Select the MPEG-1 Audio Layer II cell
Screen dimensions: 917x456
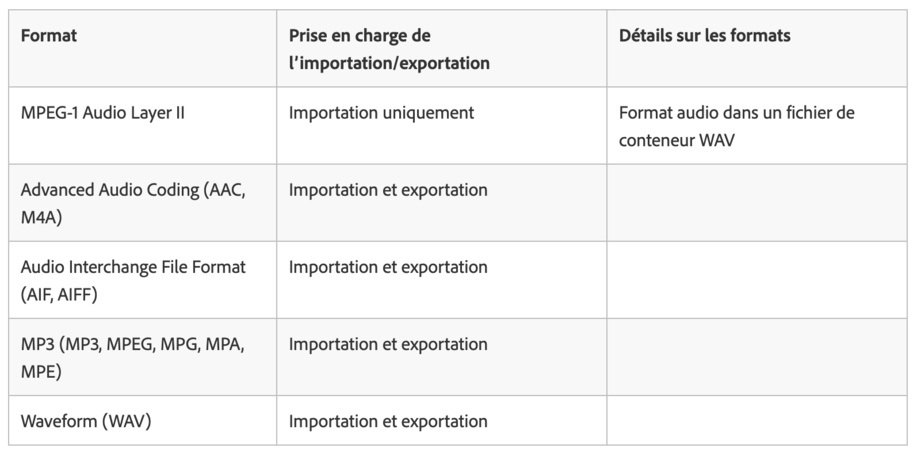[x=103, y=113]
